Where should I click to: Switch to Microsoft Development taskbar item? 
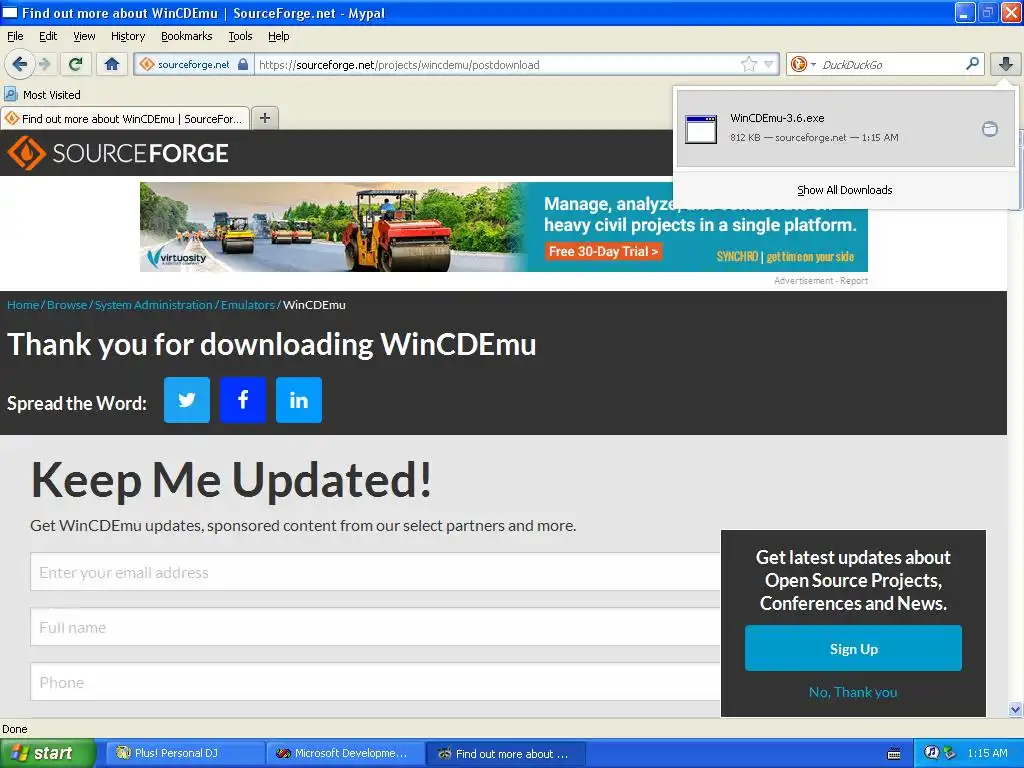click(344, 754)
